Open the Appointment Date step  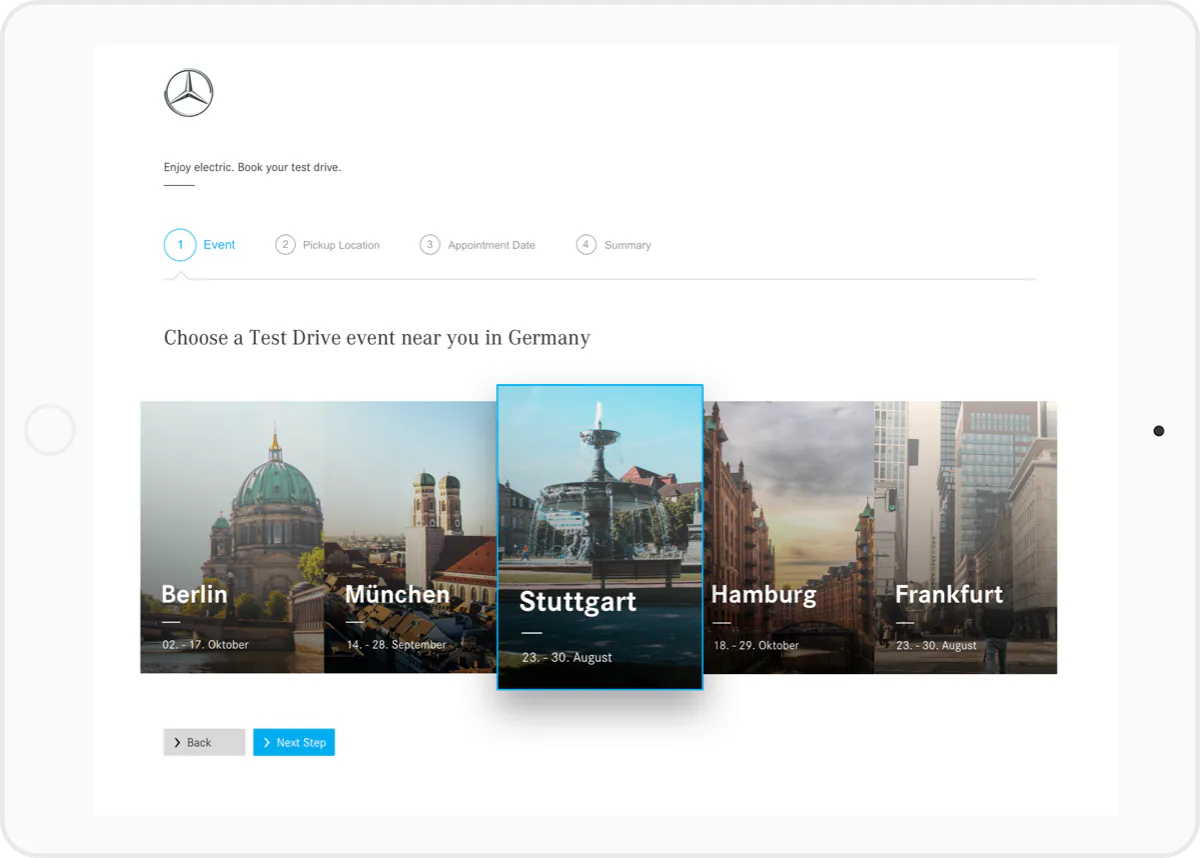click(x=491, y=245)
